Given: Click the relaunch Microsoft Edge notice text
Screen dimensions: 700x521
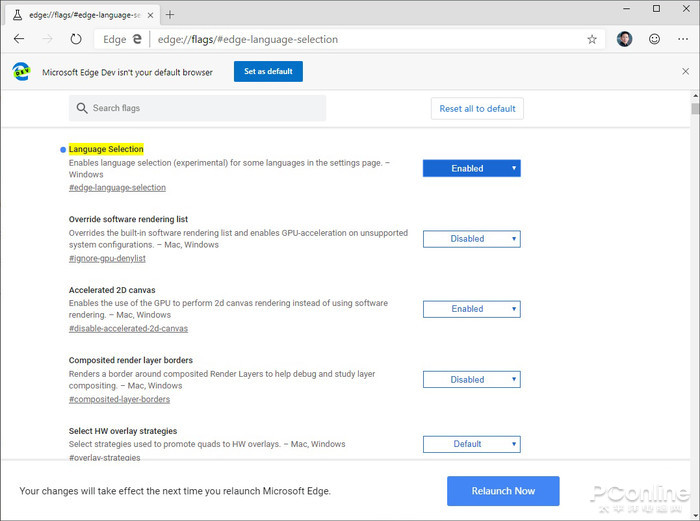Looking at the screenshot, I should coord(175,491).
